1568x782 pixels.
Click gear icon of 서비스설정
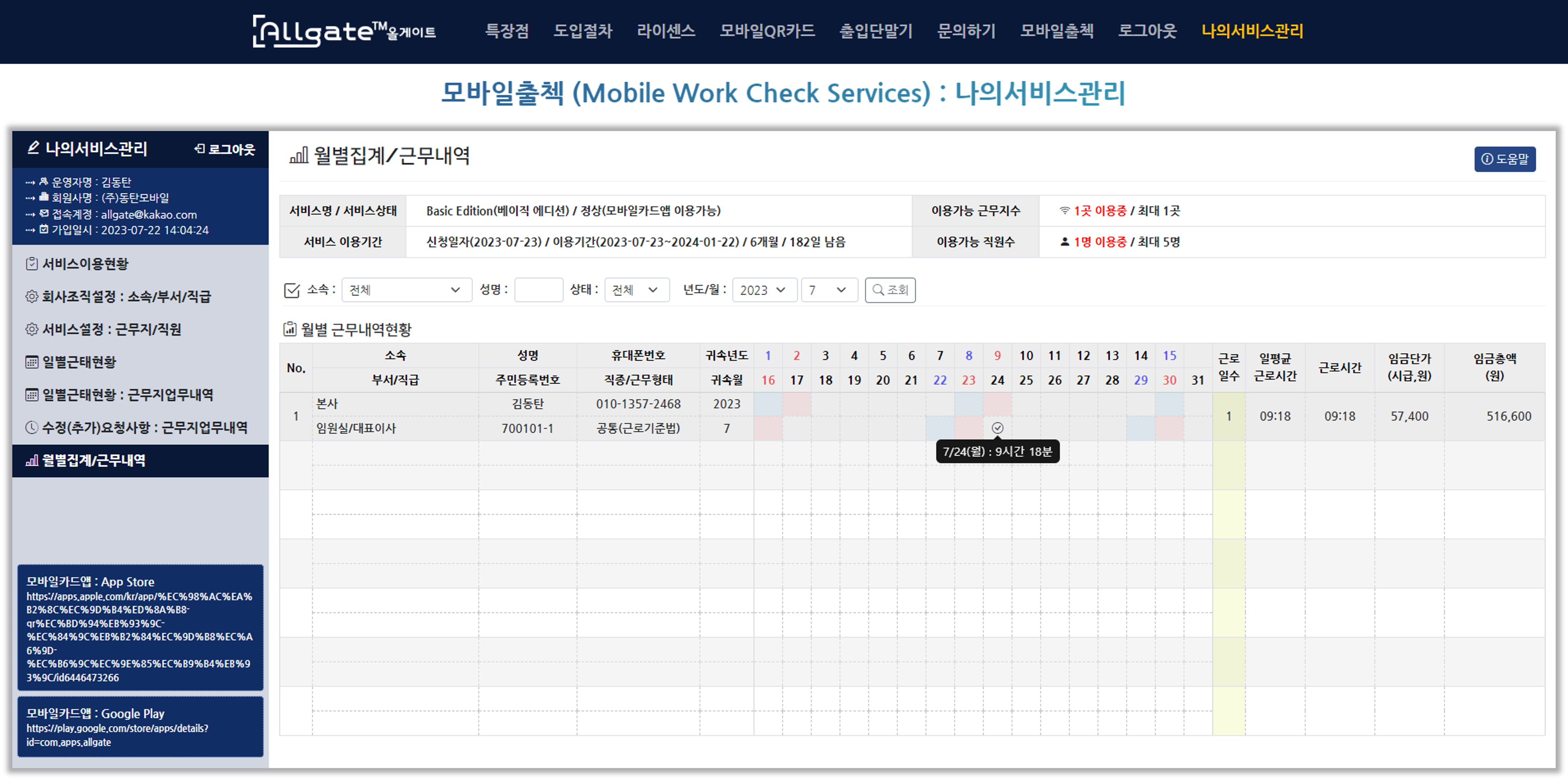32,329
